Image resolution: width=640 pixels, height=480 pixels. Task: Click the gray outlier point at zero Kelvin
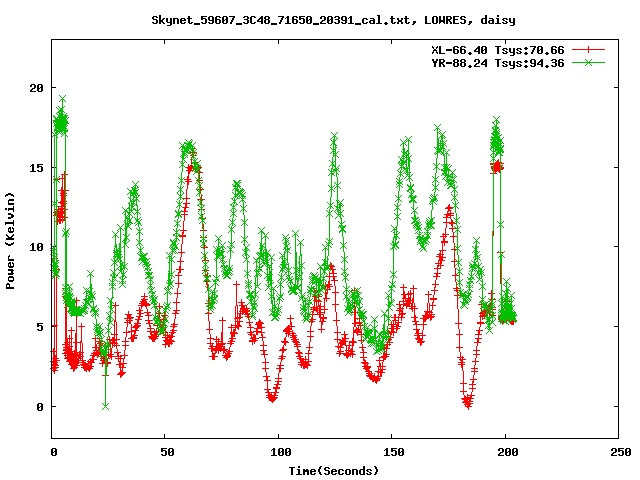tap(105, 406)
